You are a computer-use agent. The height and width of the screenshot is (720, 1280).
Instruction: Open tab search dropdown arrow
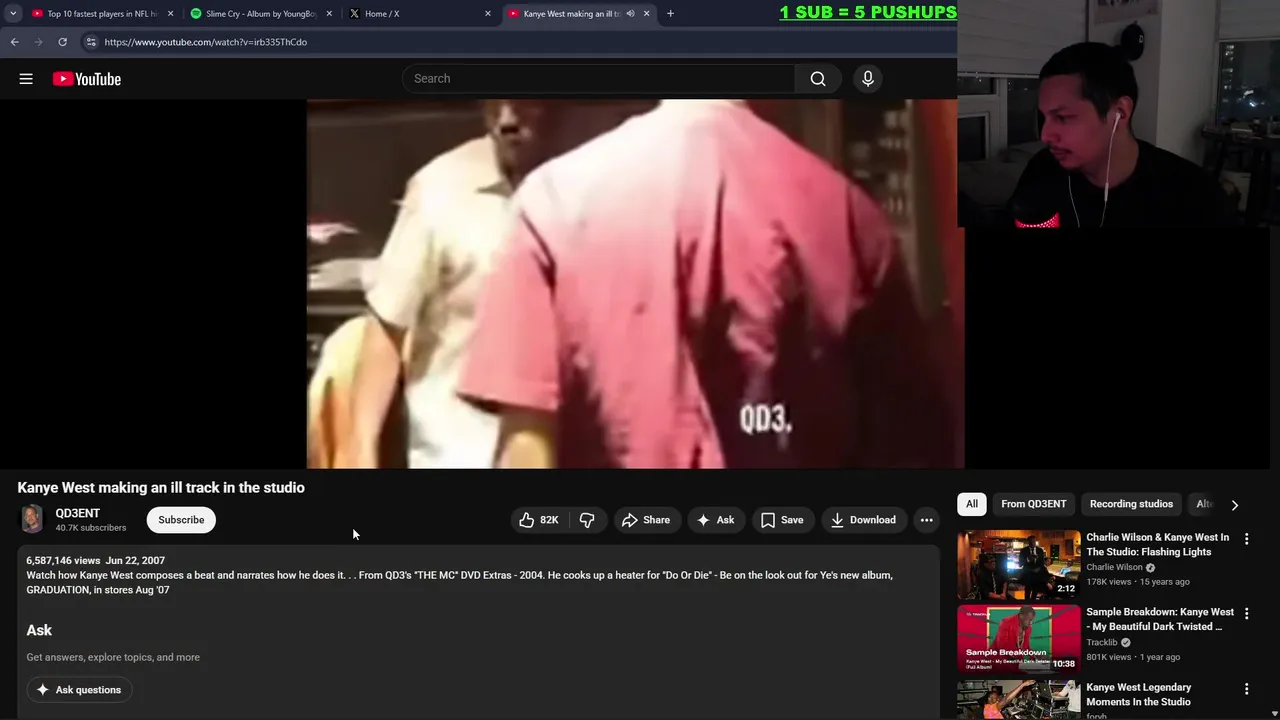[x=13, y=14]
